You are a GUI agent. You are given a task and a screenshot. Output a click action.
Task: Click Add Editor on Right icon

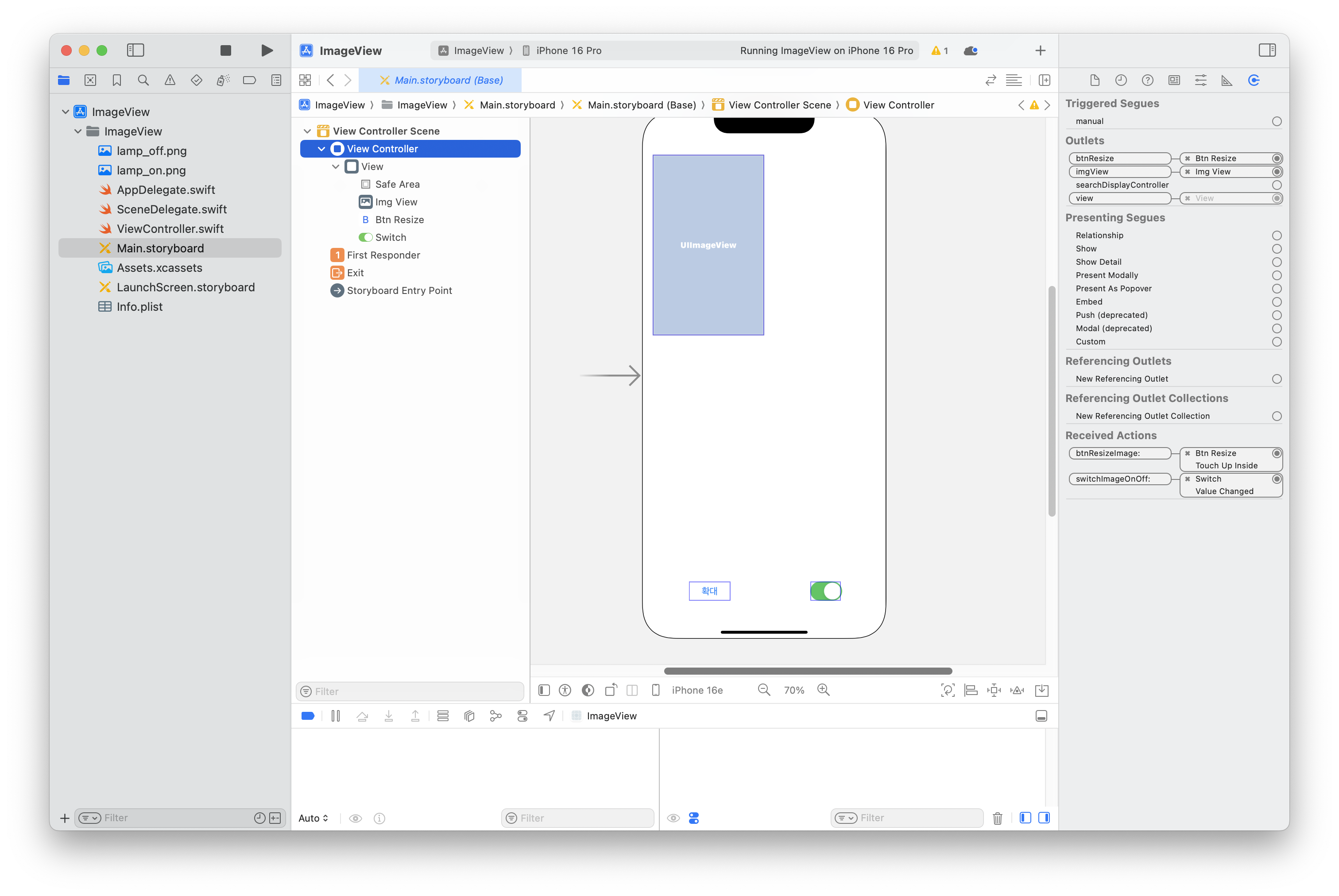coord(1044,80)
